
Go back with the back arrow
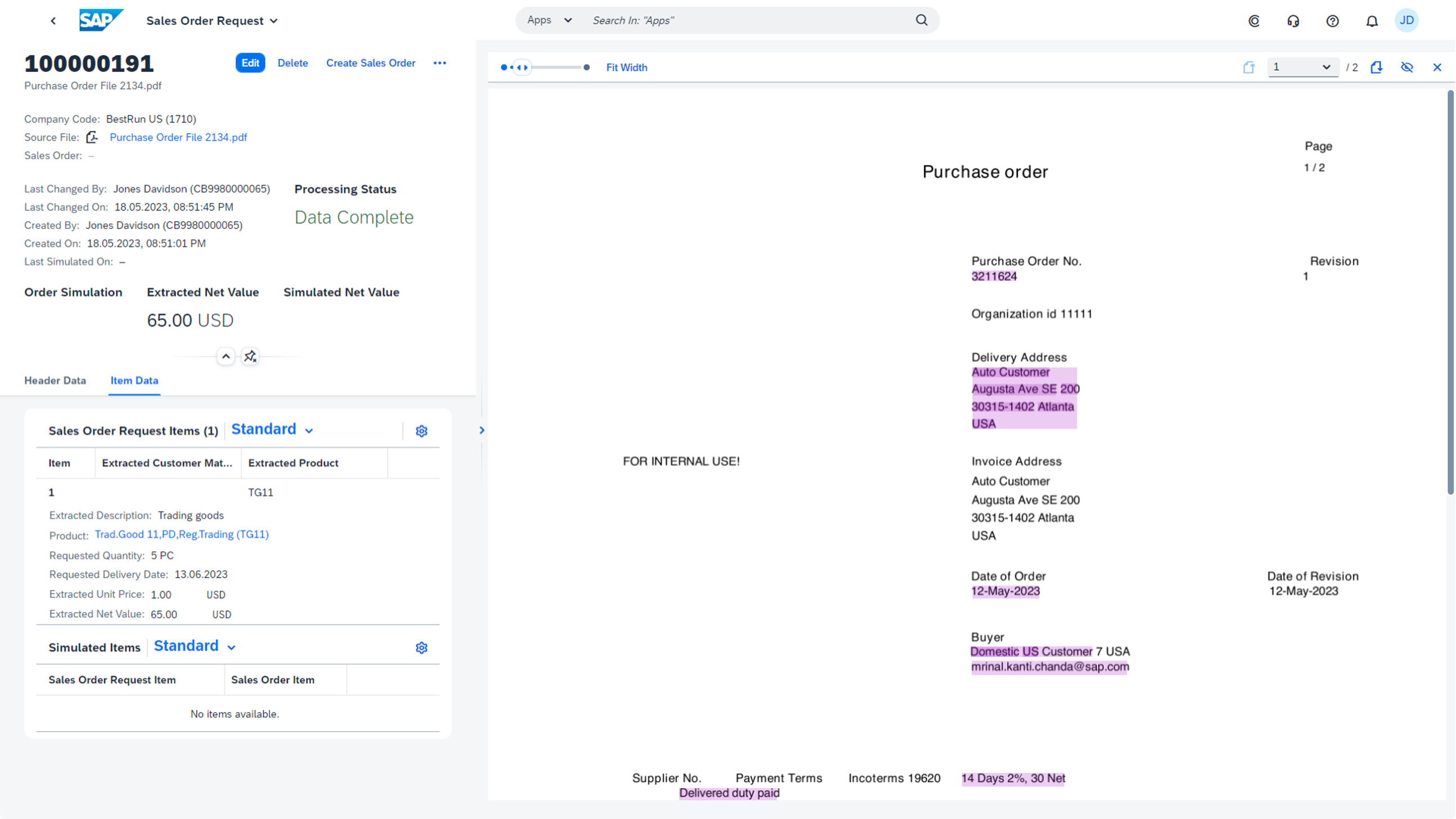pos(53,21)
